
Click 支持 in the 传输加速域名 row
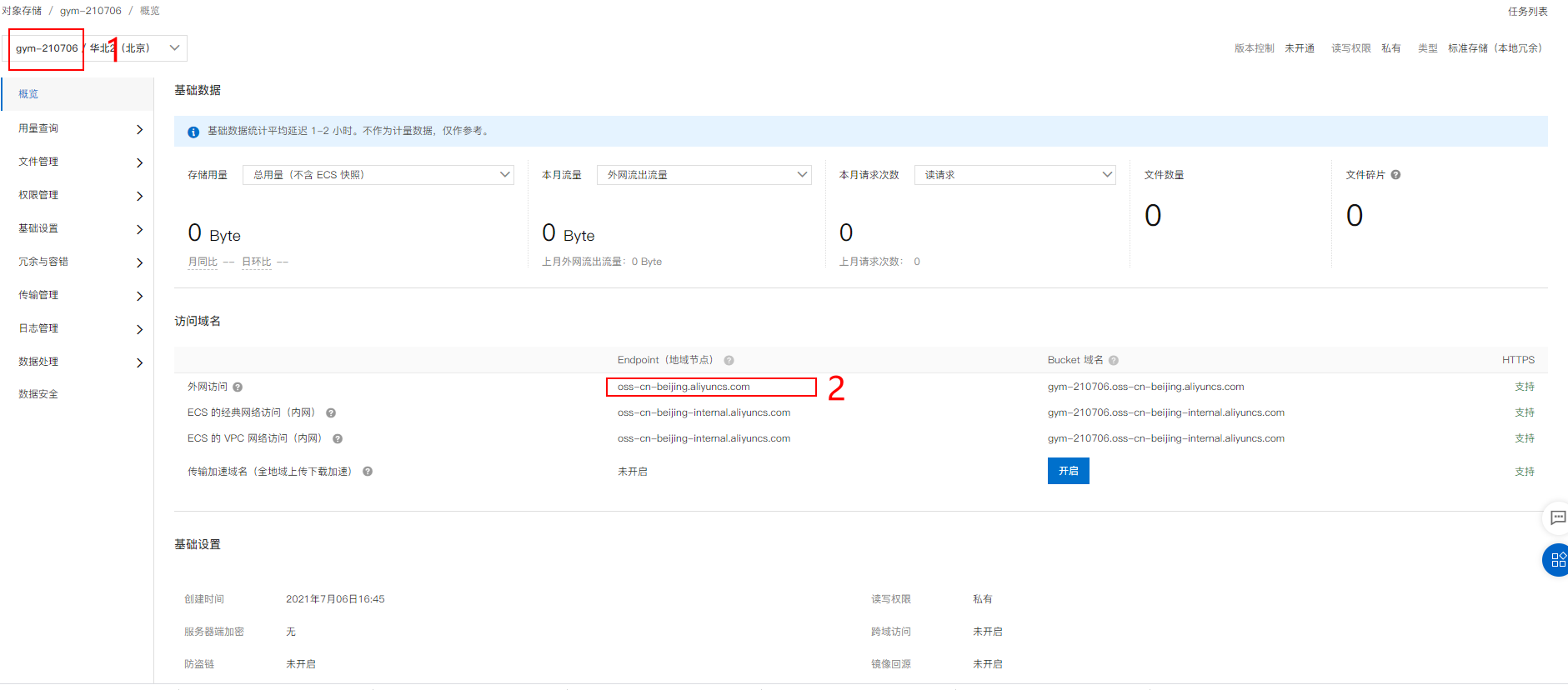(x=1525, y=472)
